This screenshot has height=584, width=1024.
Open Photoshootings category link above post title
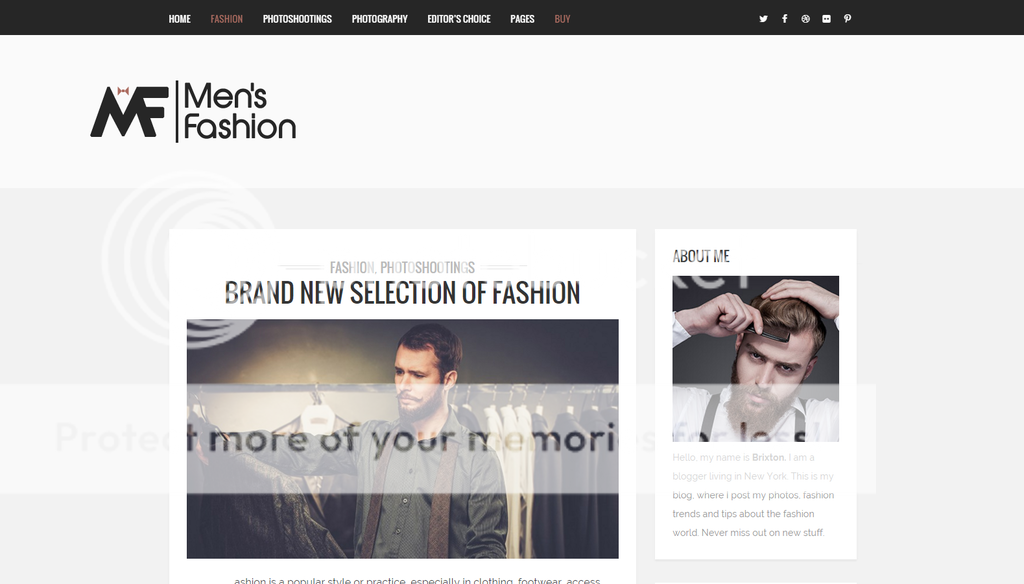(428, 267)
